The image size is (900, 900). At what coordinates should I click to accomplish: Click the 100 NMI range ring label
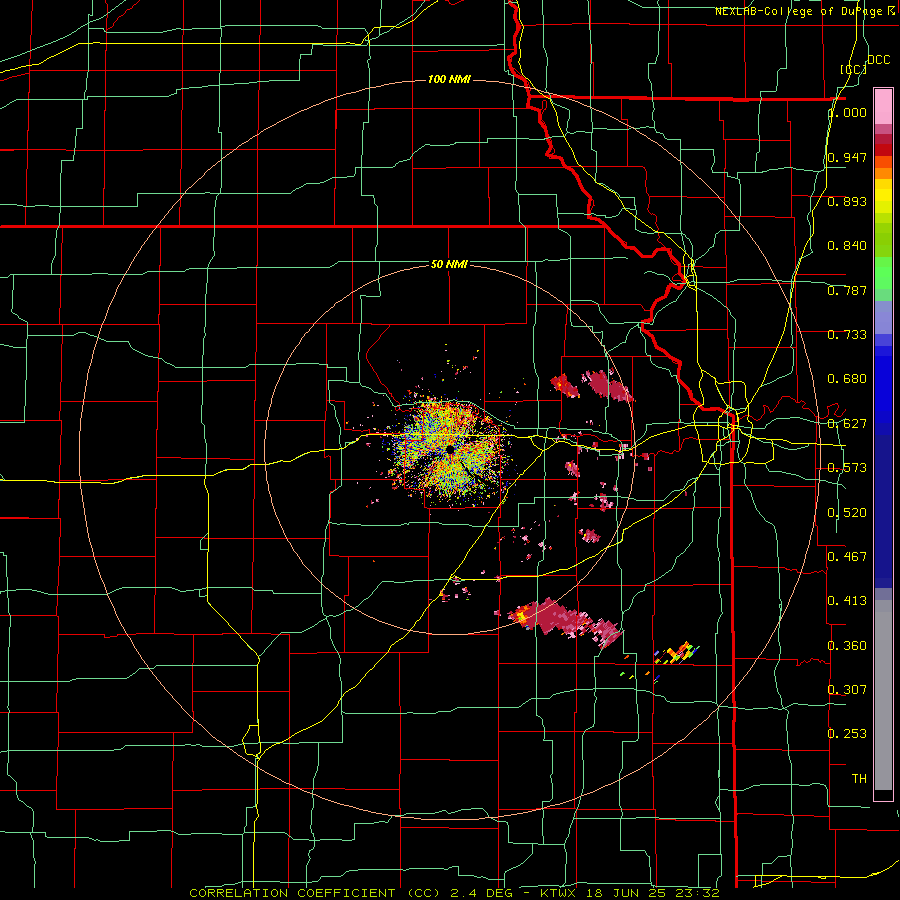[449, 79]
